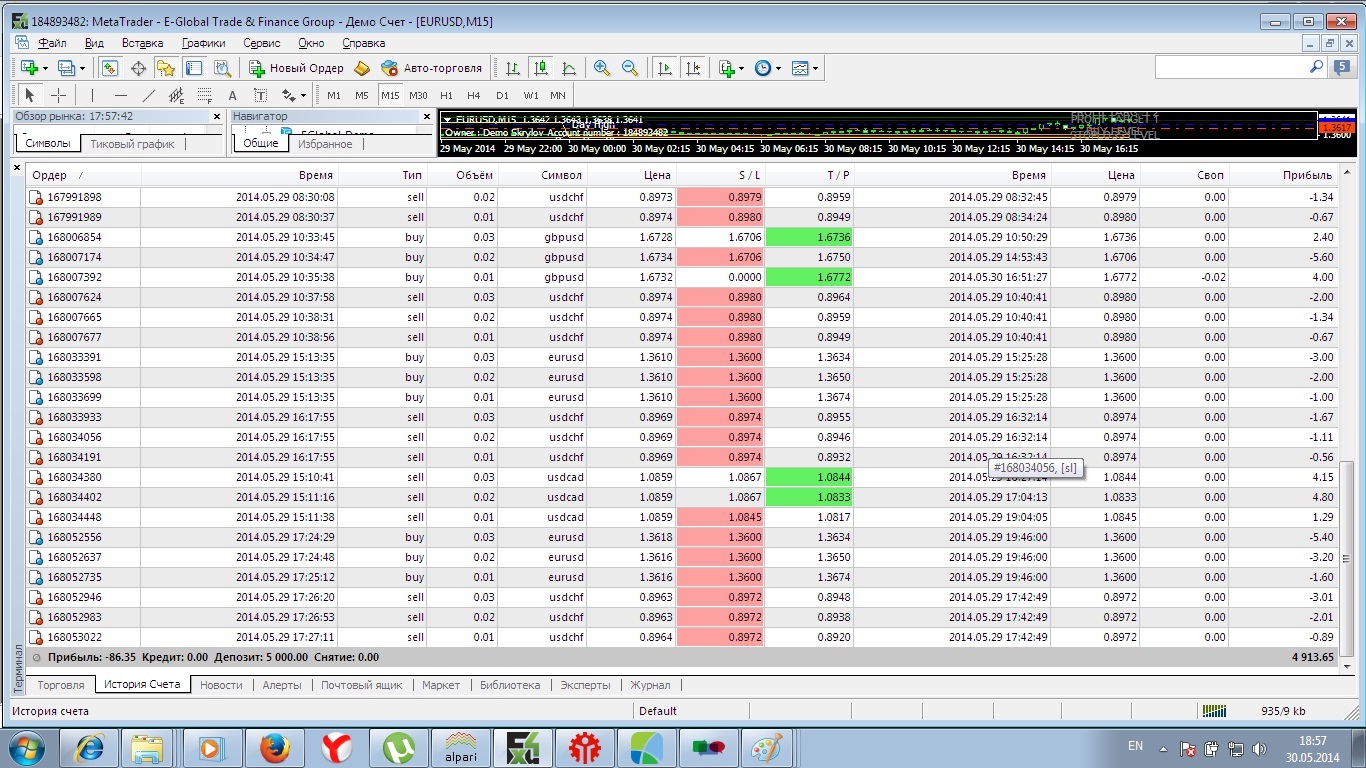1366x768 pixels.
Task: Pick the Fibonacci retracement tool
Action: (205, 95)
